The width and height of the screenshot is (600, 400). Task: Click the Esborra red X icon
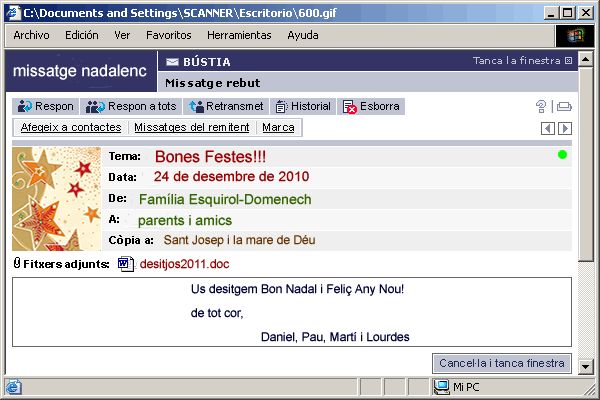(x=350, y=107)
